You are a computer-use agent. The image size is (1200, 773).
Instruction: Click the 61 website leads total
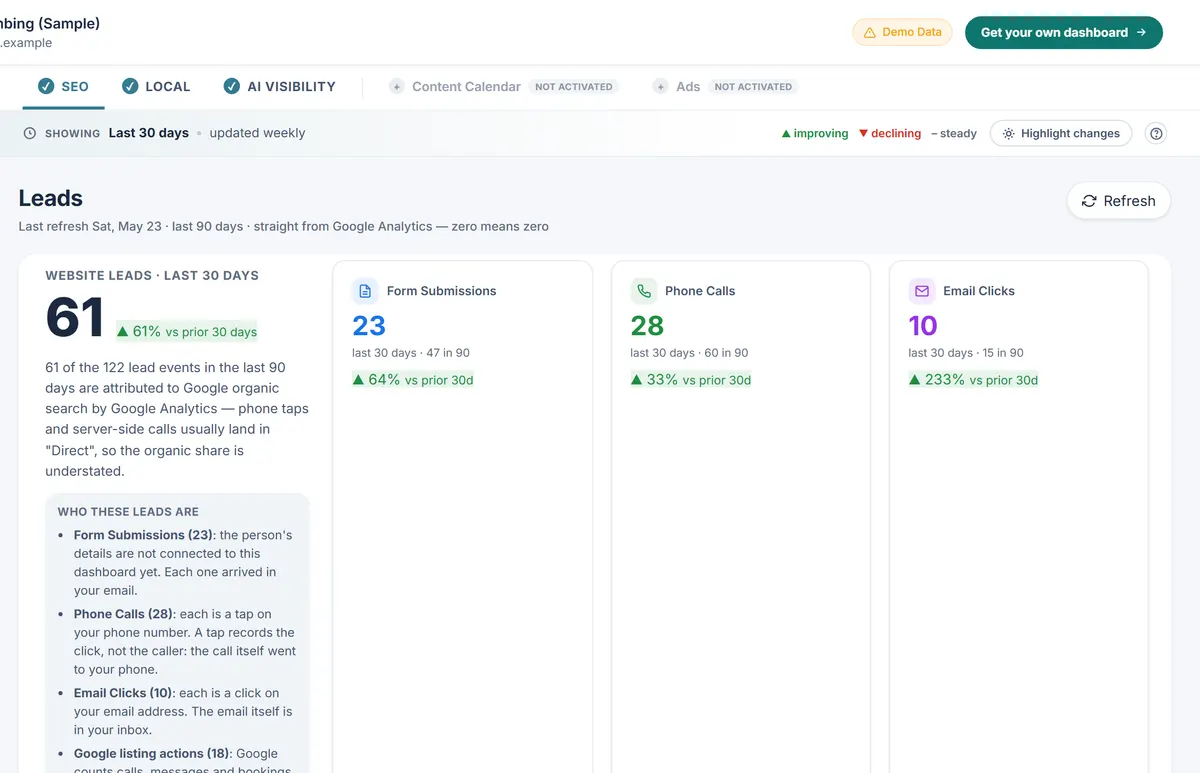[x=75, y=318]
